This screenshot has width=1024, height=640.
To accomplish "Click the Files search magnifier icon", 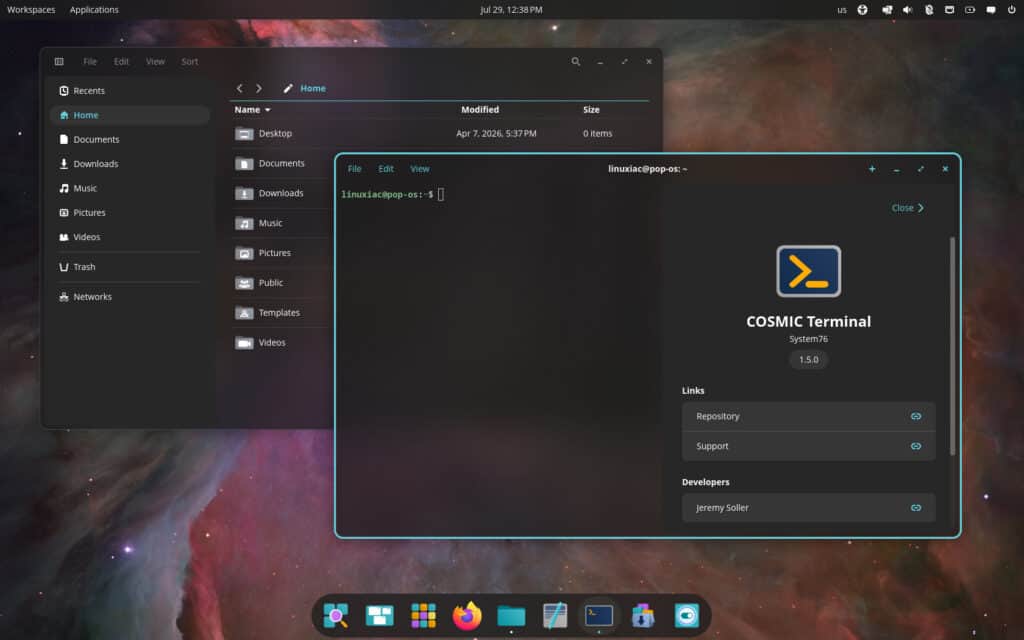I will [575, 61].
